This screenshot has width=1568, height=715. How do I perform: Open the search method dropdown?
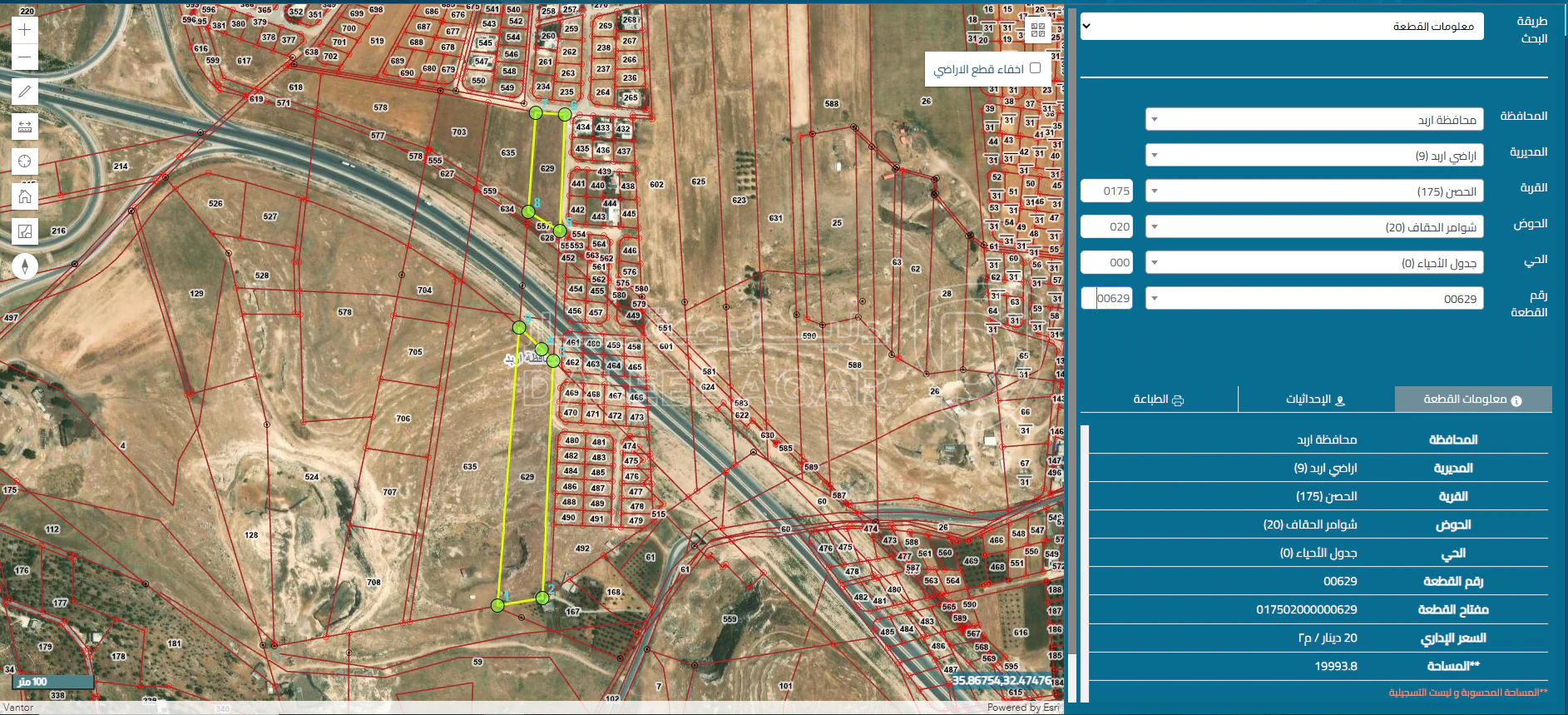1282,26
